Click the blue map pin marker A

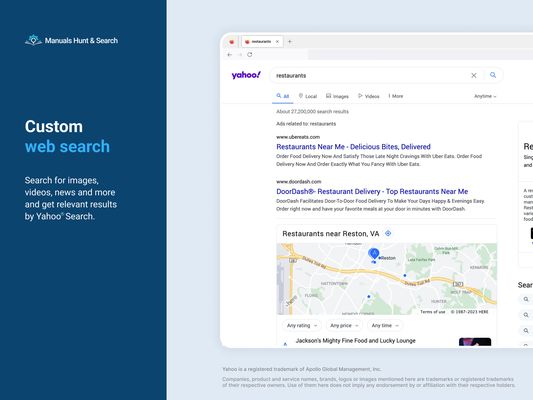point(374,254)
